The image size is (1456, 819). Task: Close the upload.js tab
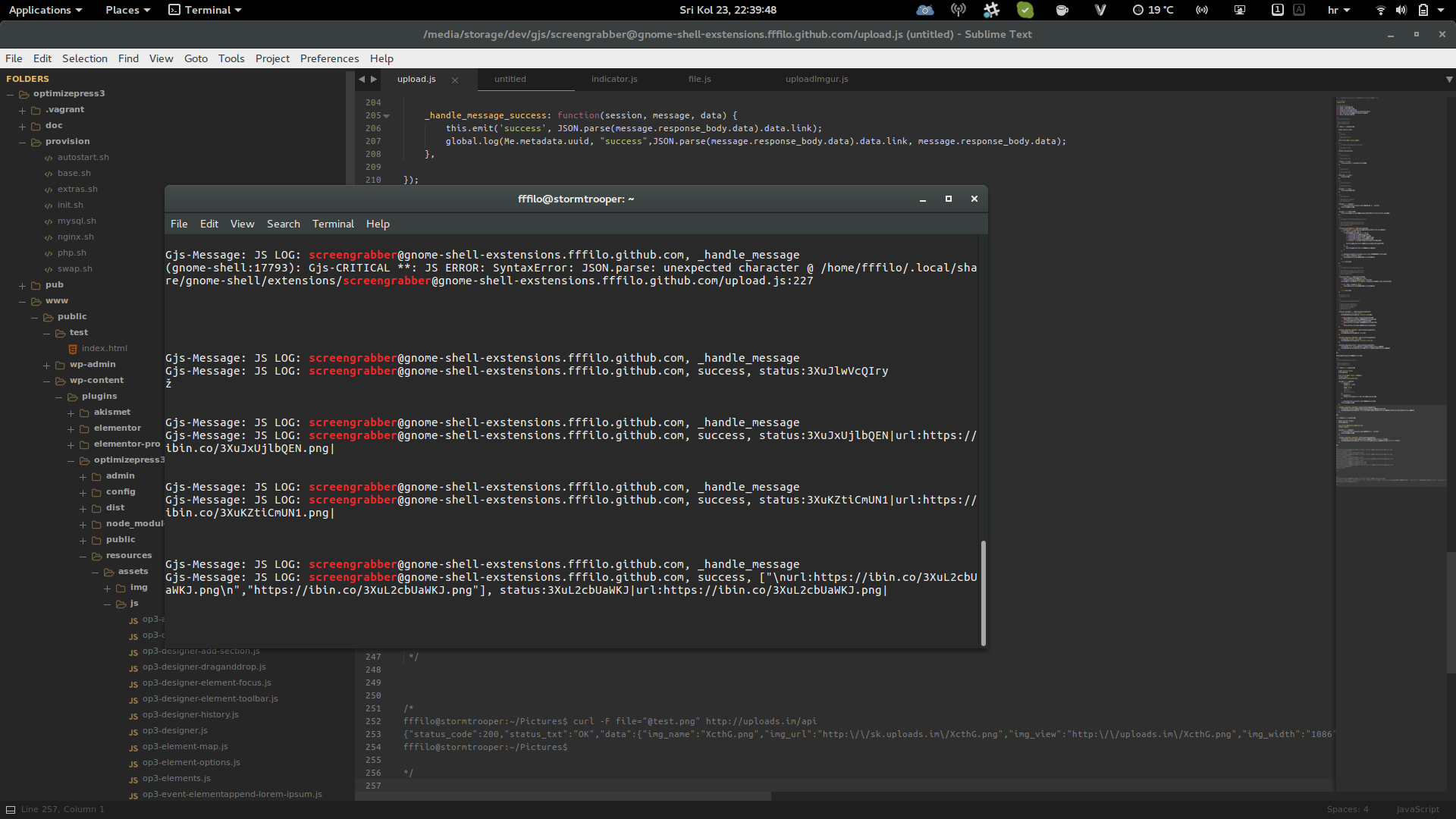pyautogui.click(x=455, y=80)
